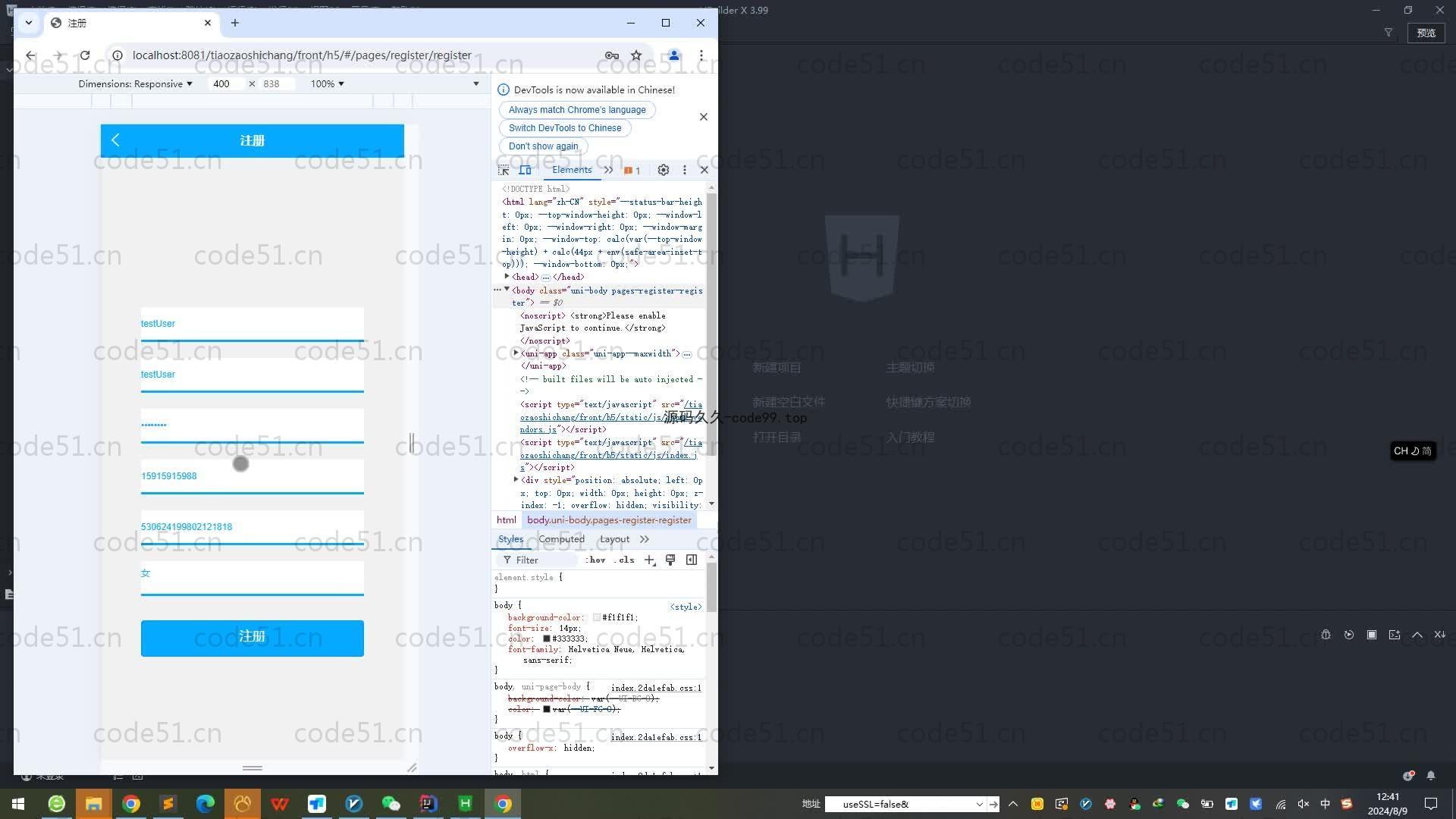1456x819 pixels.
Task: Click the address bar URL
Action: coord(302,55)
